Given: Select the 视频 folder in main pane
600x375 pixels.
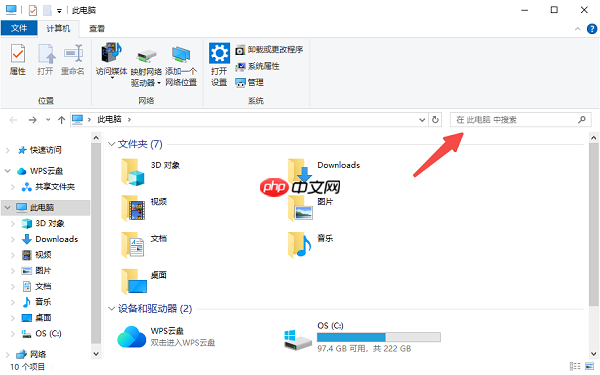Looking at the screenshot, I should [x=144, y=208].
